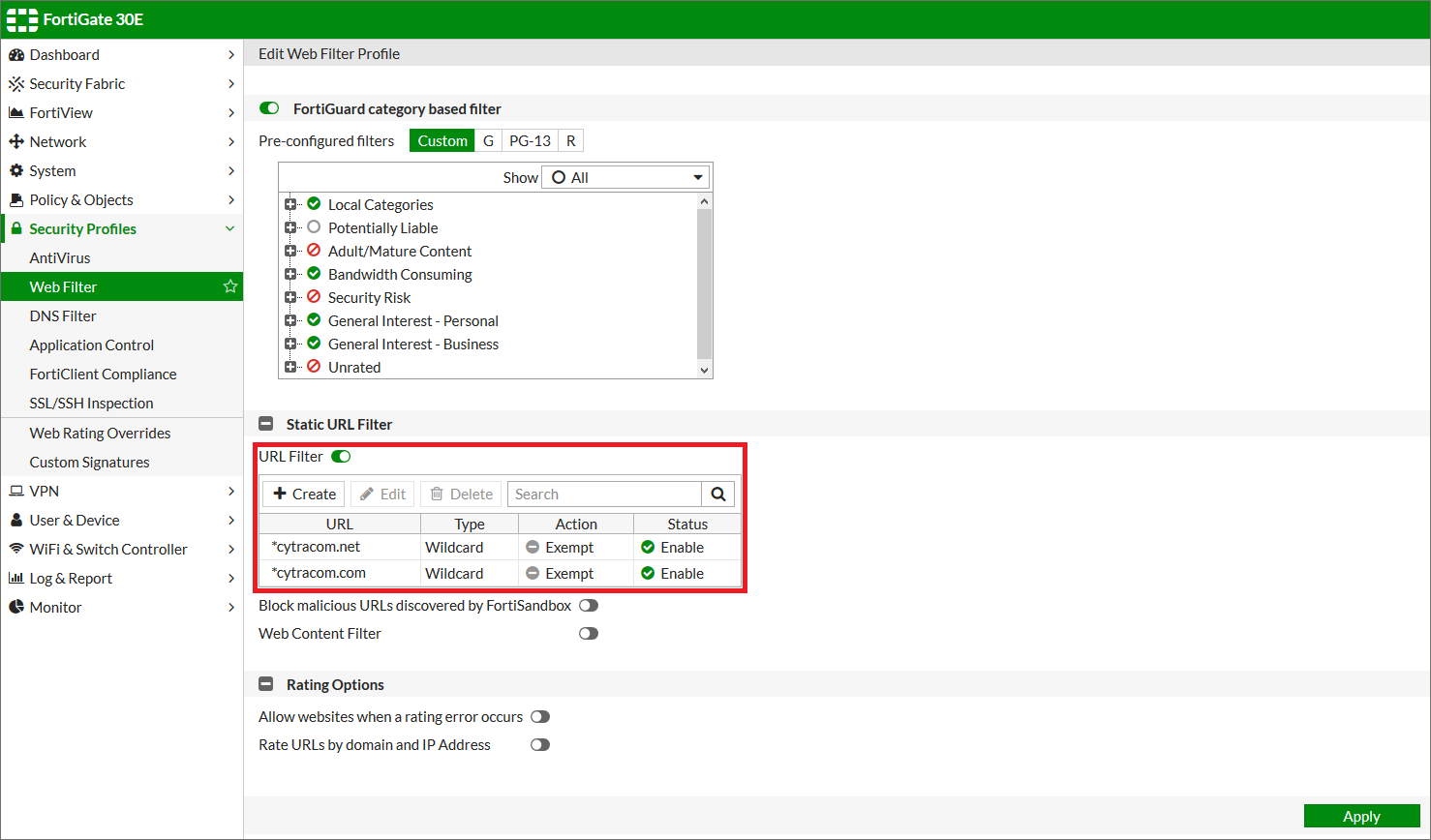Click the Web Filter favorite star icon
1431x840 pixels.
tap(230, 286)
